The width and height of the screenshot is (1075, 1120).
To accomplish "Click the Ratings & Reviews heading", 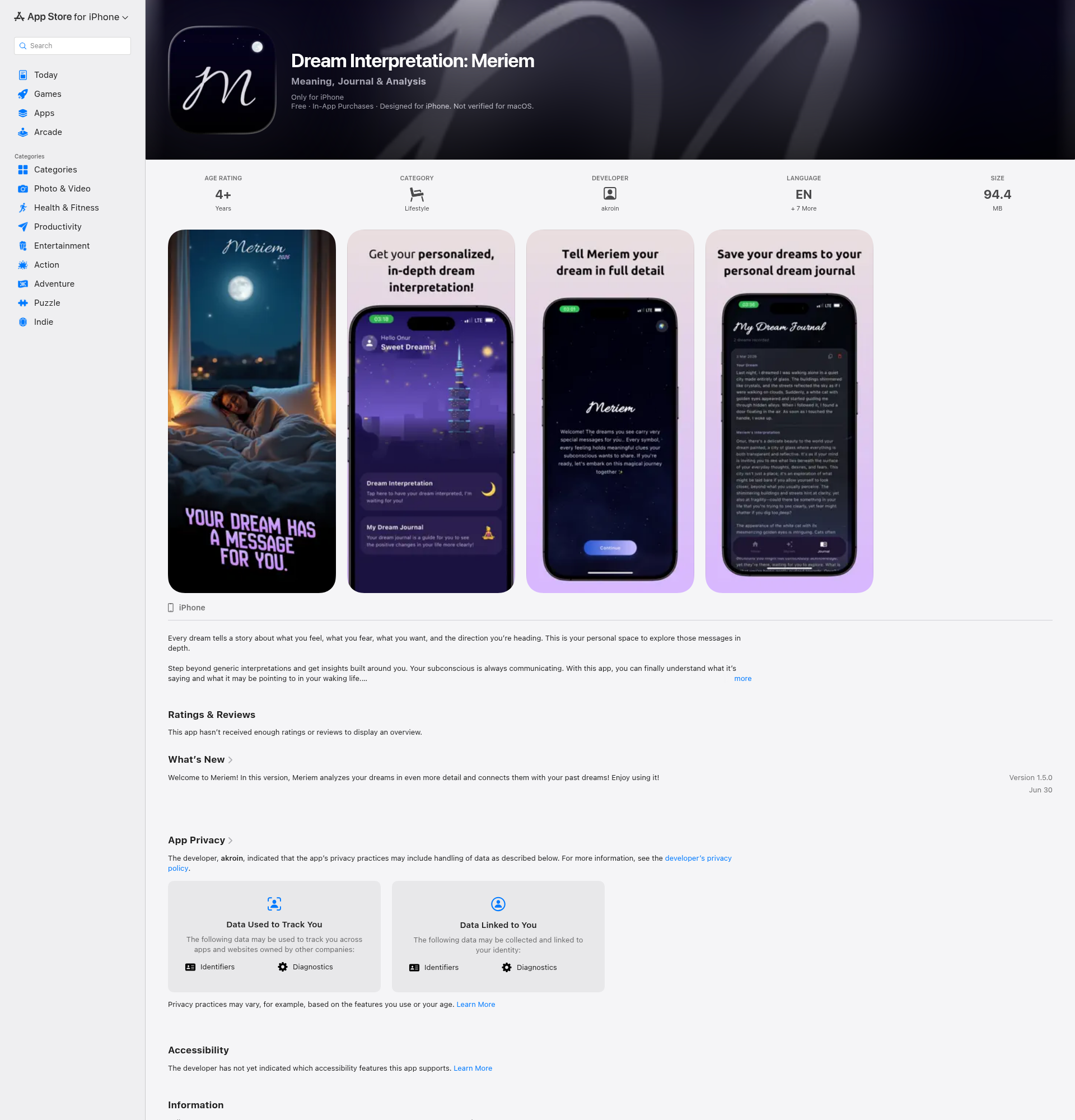I will pyautogui.click(x=211, y=715).
